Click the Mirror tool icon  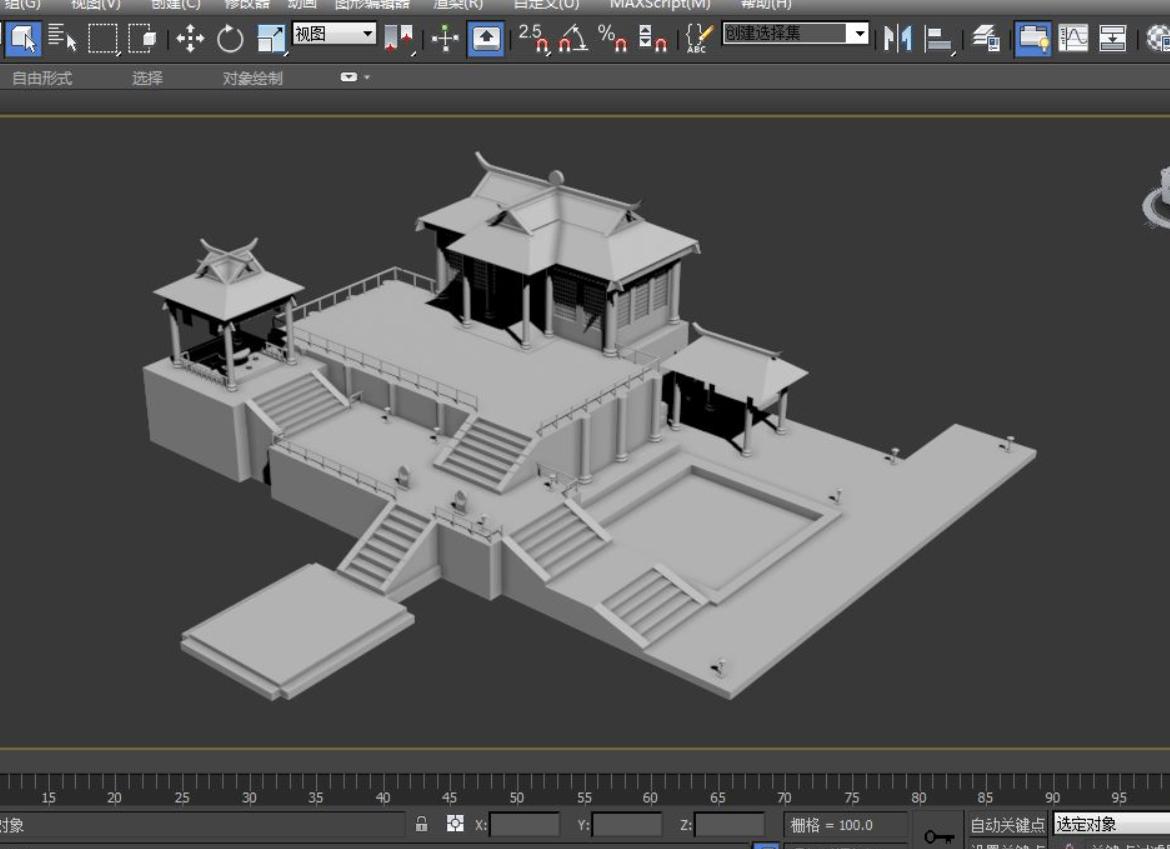pos(897,39)
